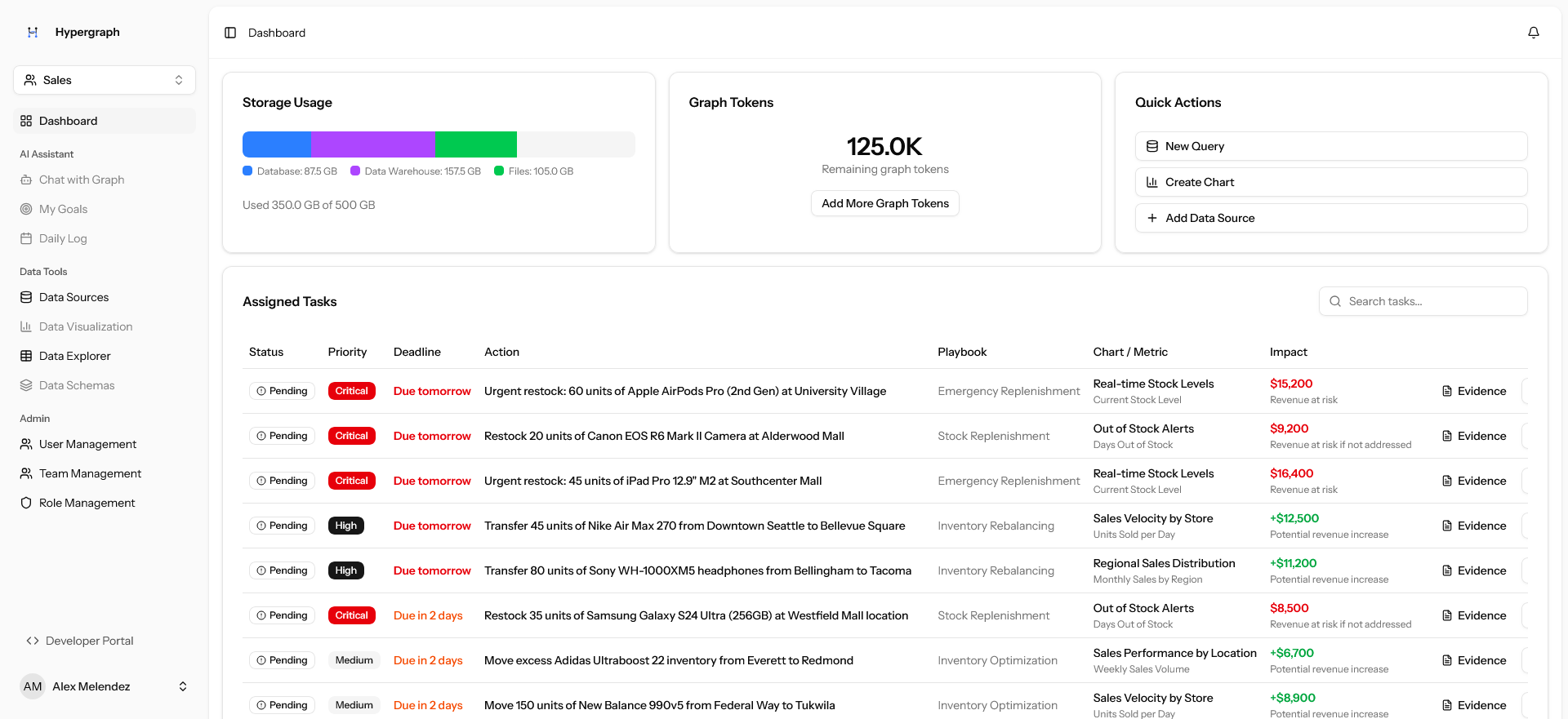Click the Create Chart quick action
Image resolution: width=1568 pixels, height=719 pixels.
click(x=1330, y=182)
